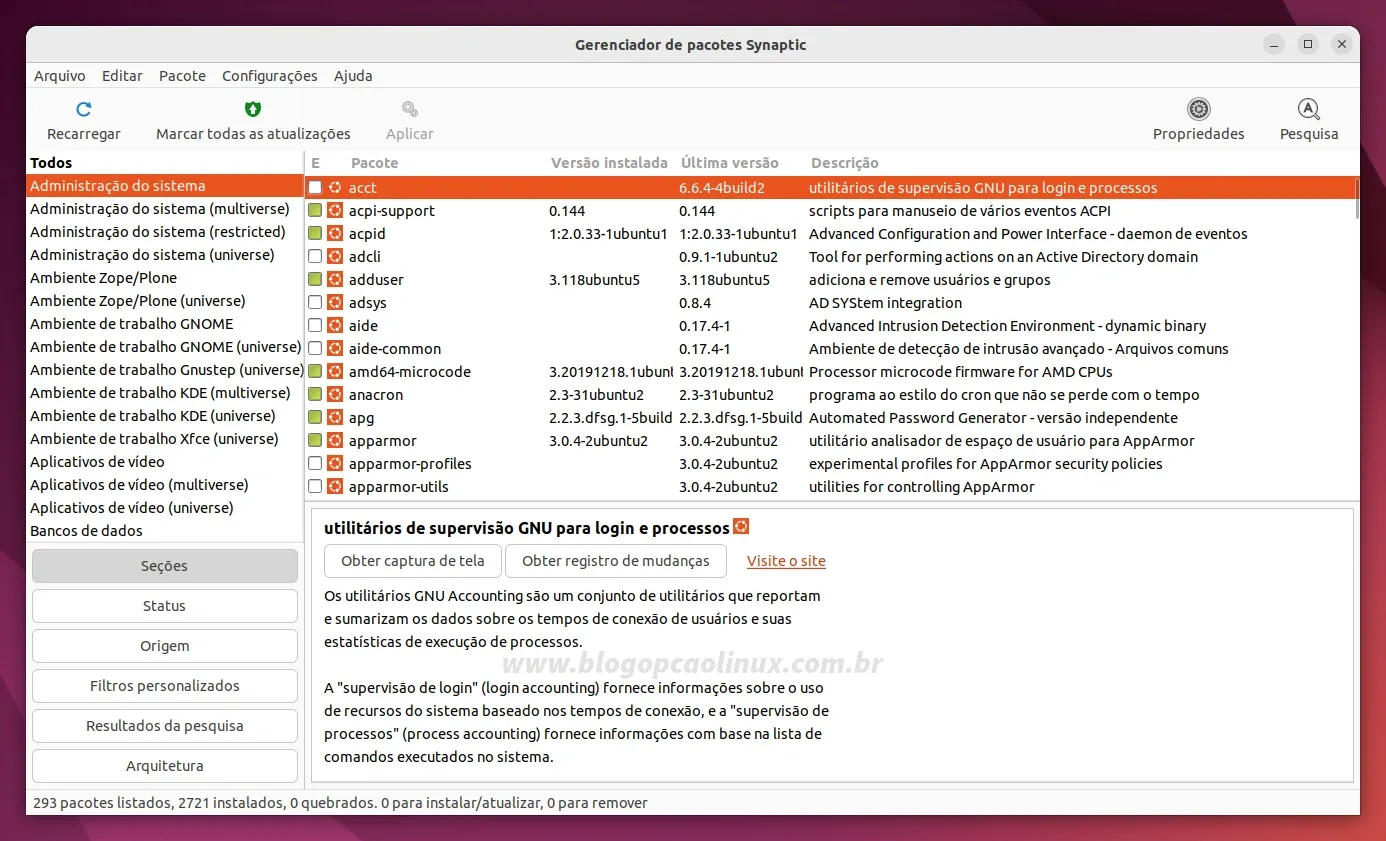Click Ubuntu supported icon in acpid row
The height and width of the screenshot is (841, 1386).
335,233
